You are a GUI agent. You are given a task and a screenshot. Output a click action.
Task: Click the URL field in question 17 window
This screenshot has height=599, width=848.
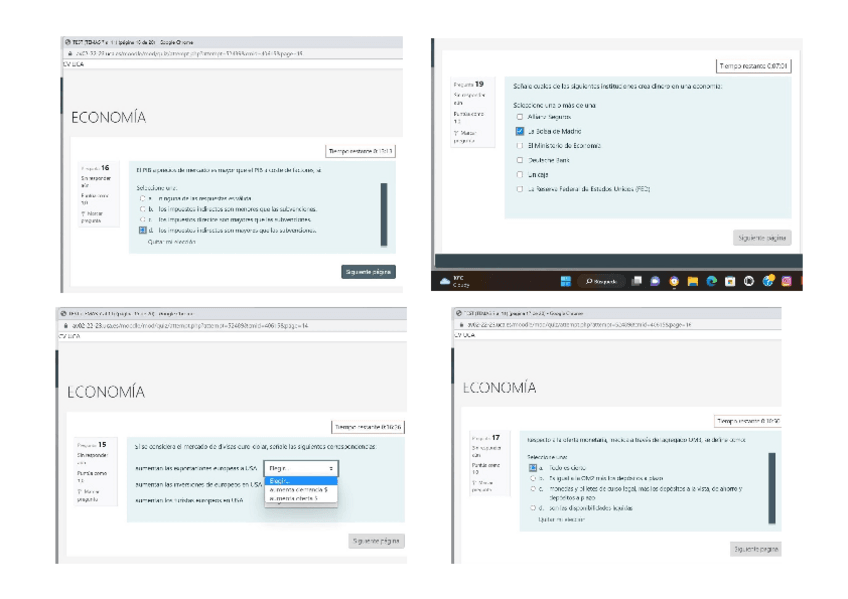point(579,325)
